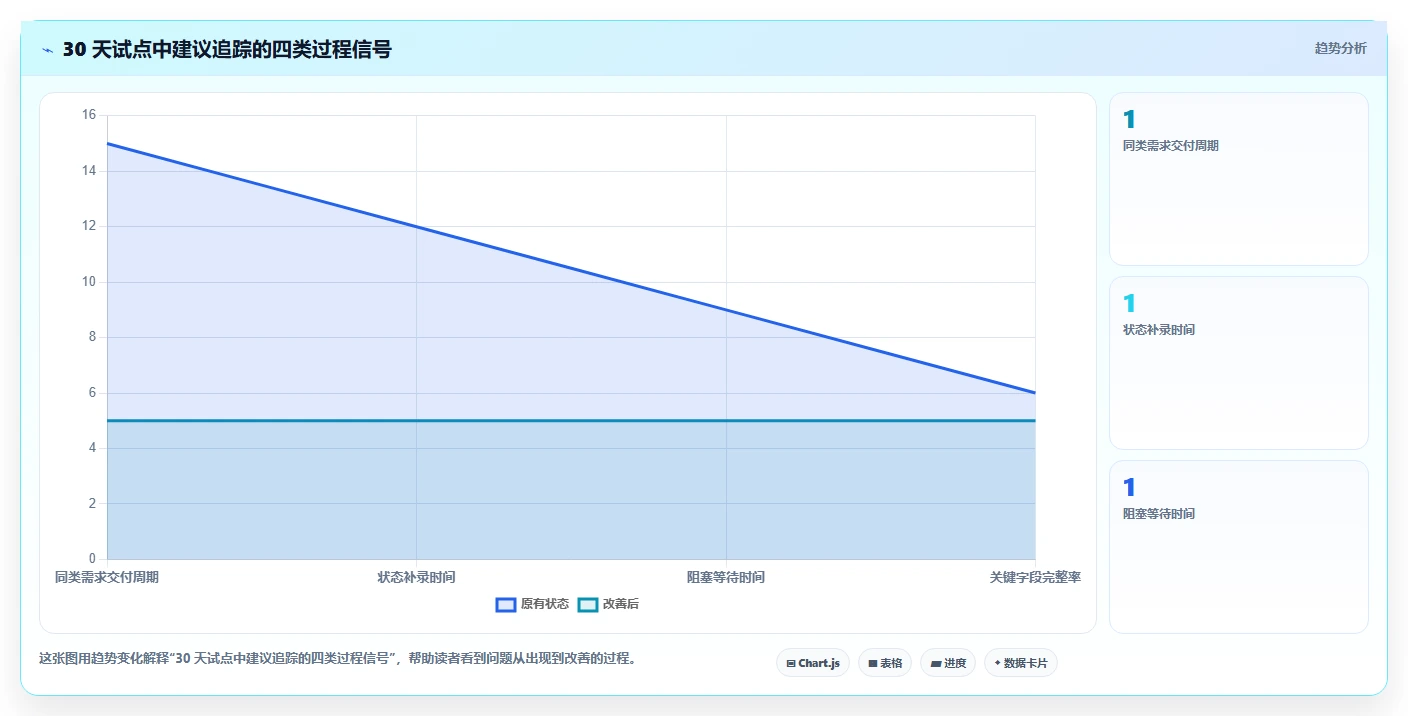Viewport: 1408px width, 716px height.
Task: Click the 原有状态 legend label
Action: (545, 604)
